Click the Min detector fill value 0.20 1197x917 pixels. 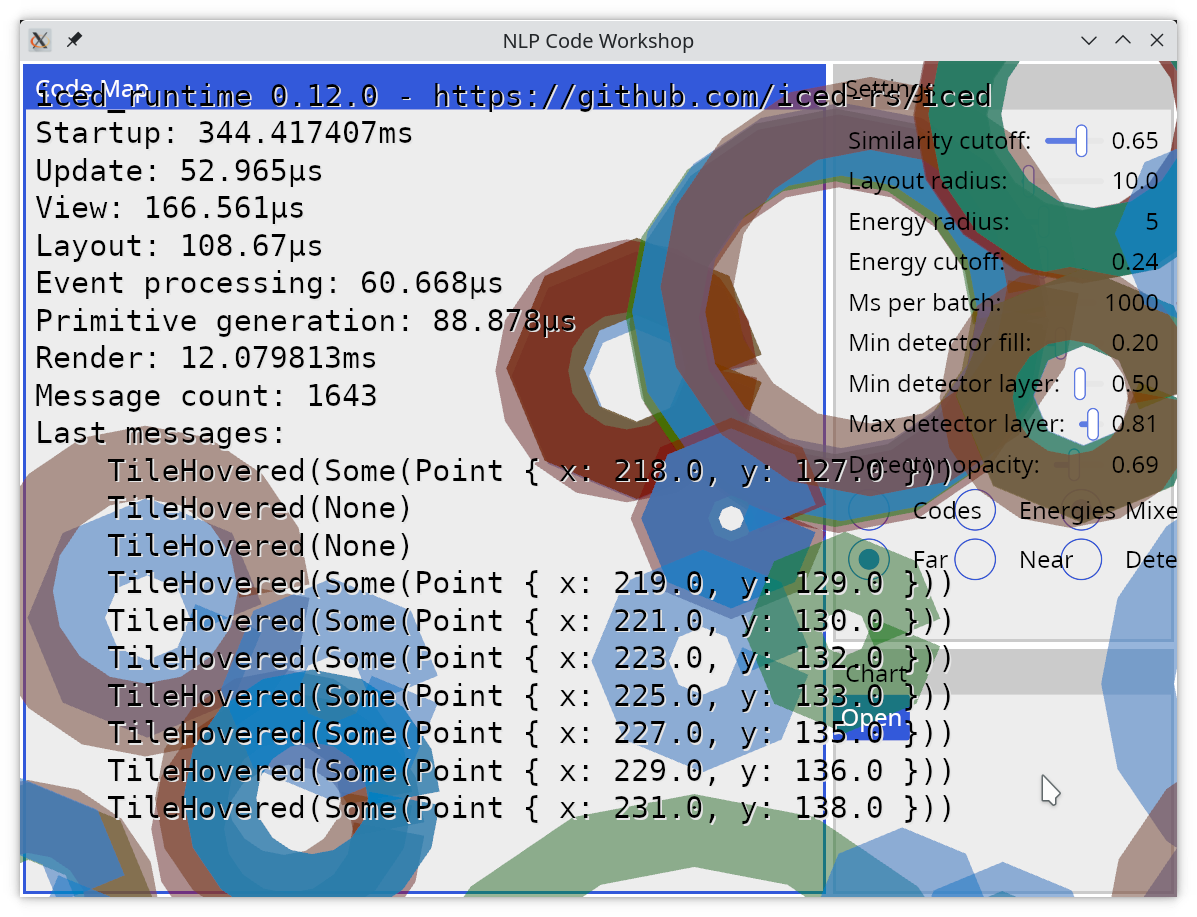[x=1134, y=343]
